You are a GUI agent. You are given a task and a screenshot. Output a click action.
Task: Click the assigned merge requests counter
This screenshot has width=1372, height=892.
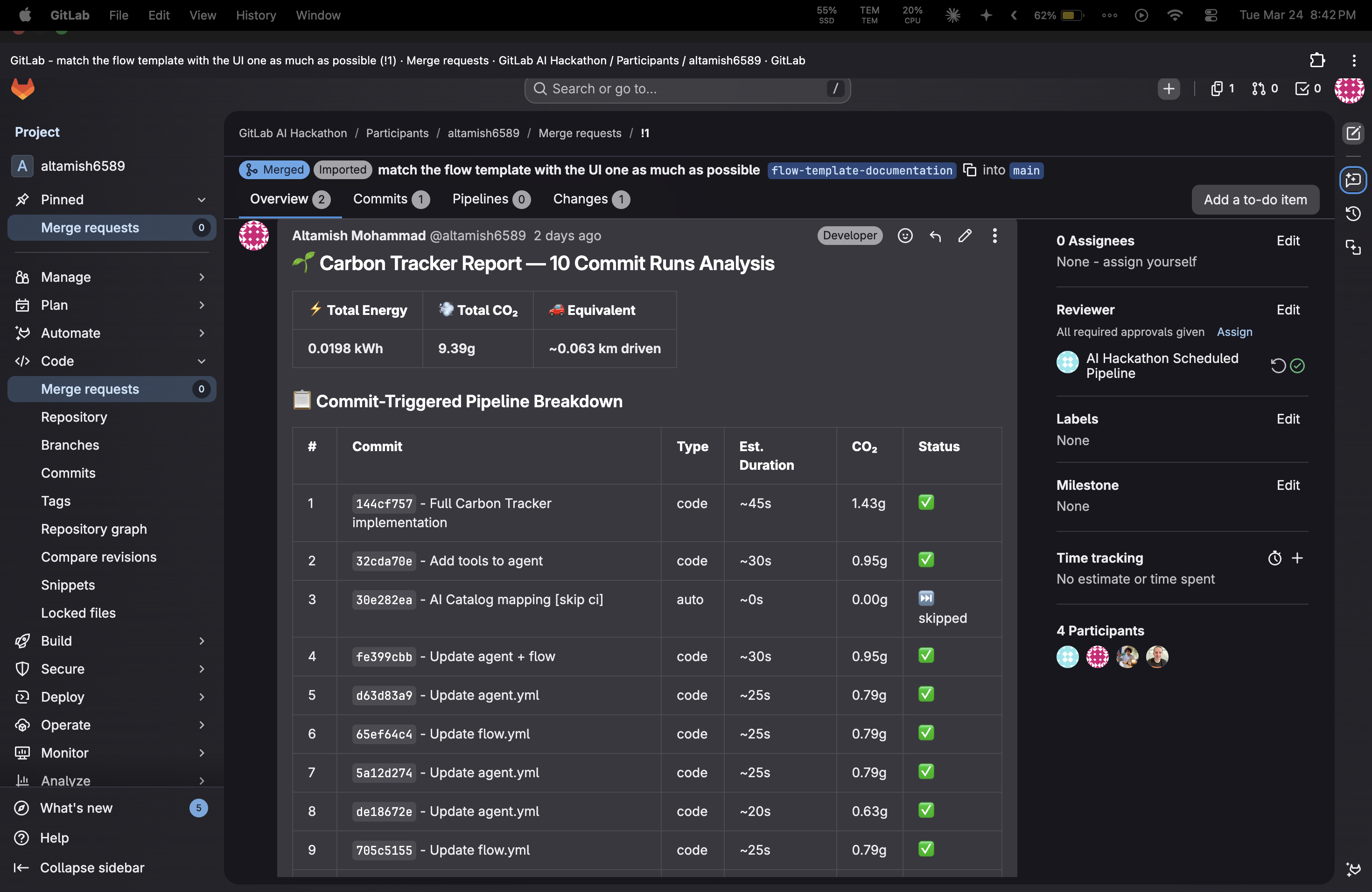pos(1265,89)
